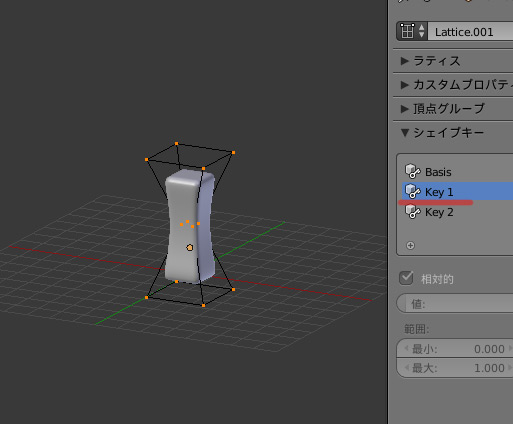
Task: Toggle the 相対的 checkbox
Action: pos(406,278)
